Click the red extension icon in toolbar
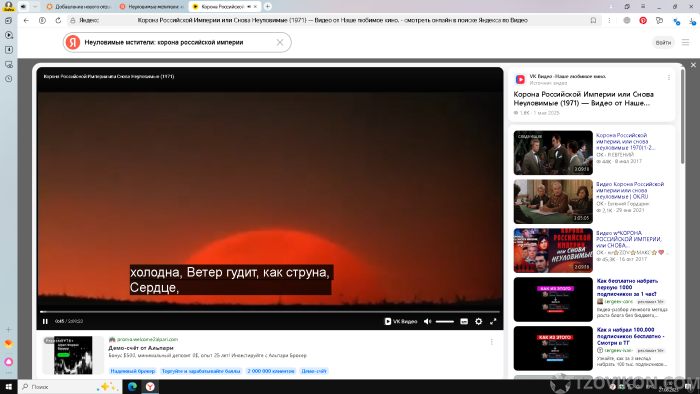 coord(643,20)
